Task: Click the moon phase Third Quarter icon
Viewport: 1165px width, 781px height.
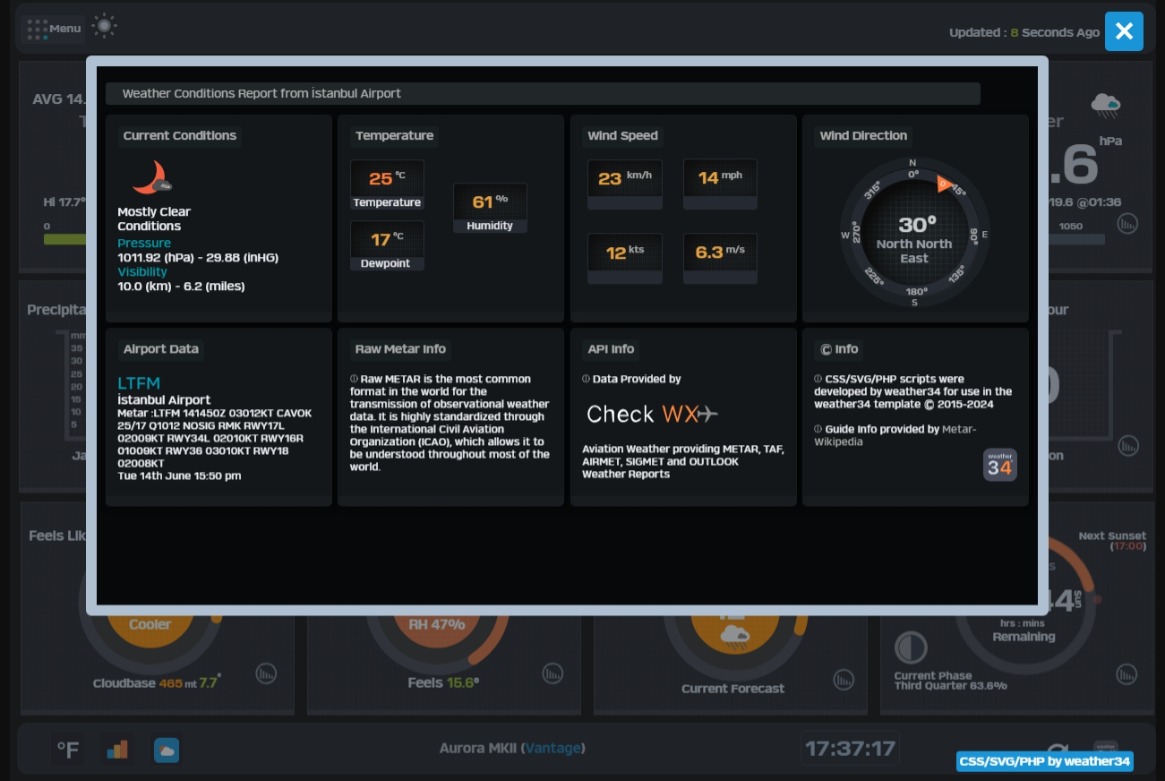Action: [x=910, y=647]
